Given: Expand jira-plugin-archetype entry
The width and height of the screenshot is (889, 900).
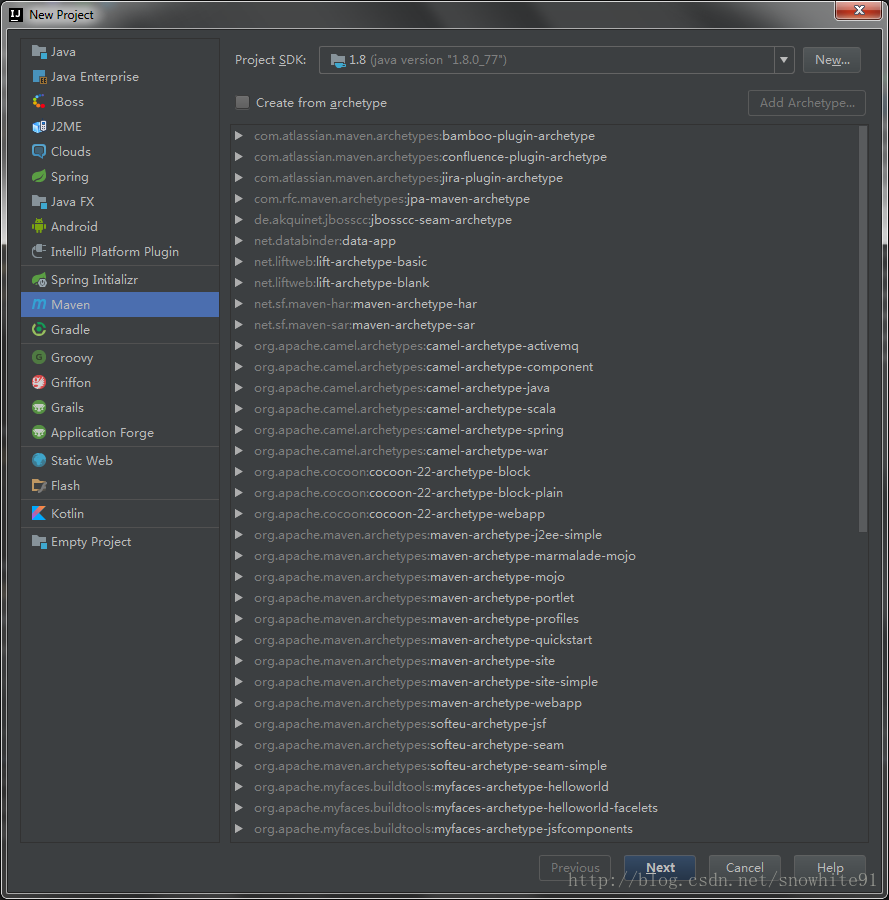Looking at the screenshot, I should 239,177.
